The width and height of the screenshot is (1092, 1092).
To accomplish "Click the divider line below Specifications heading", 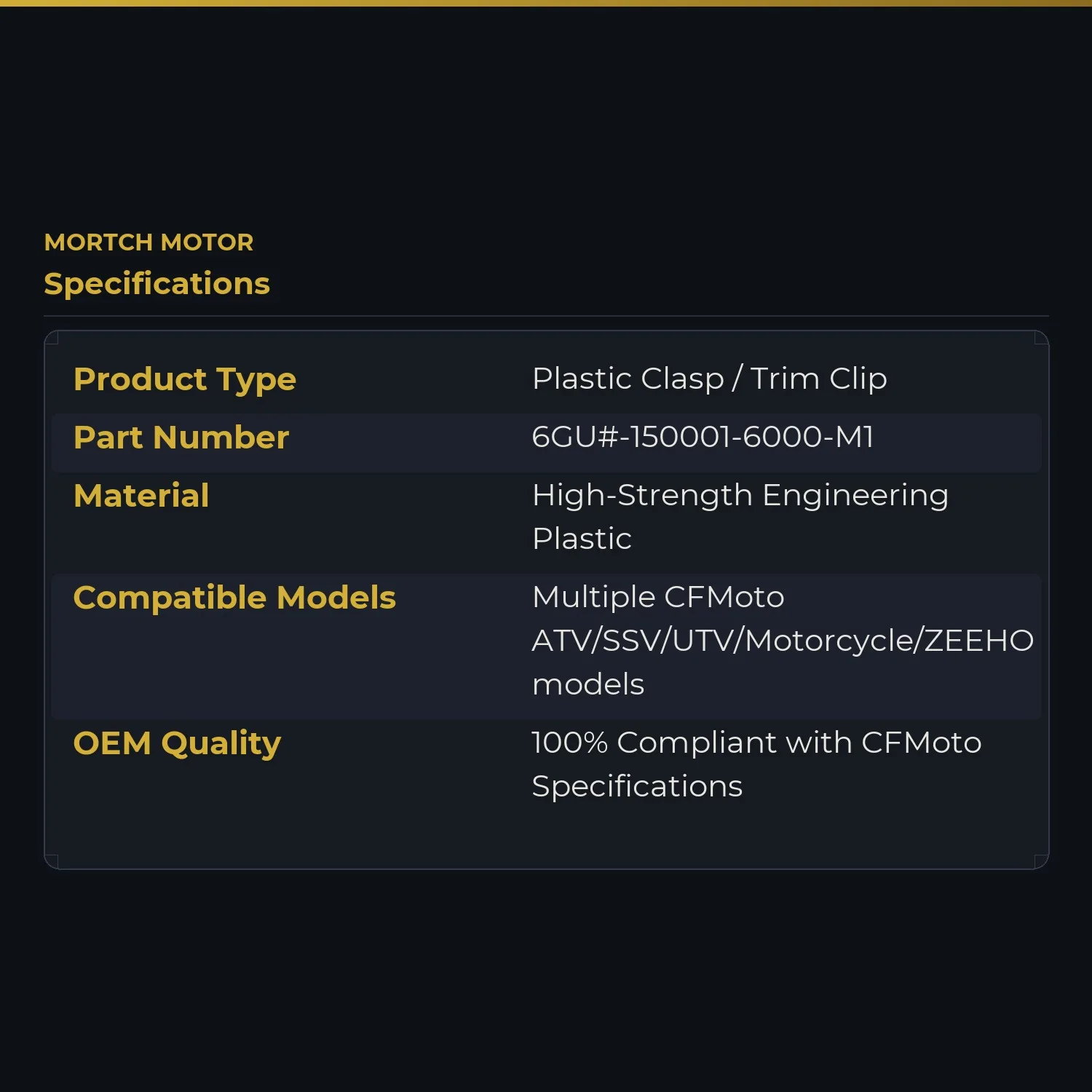I will [x=546, y=316].
